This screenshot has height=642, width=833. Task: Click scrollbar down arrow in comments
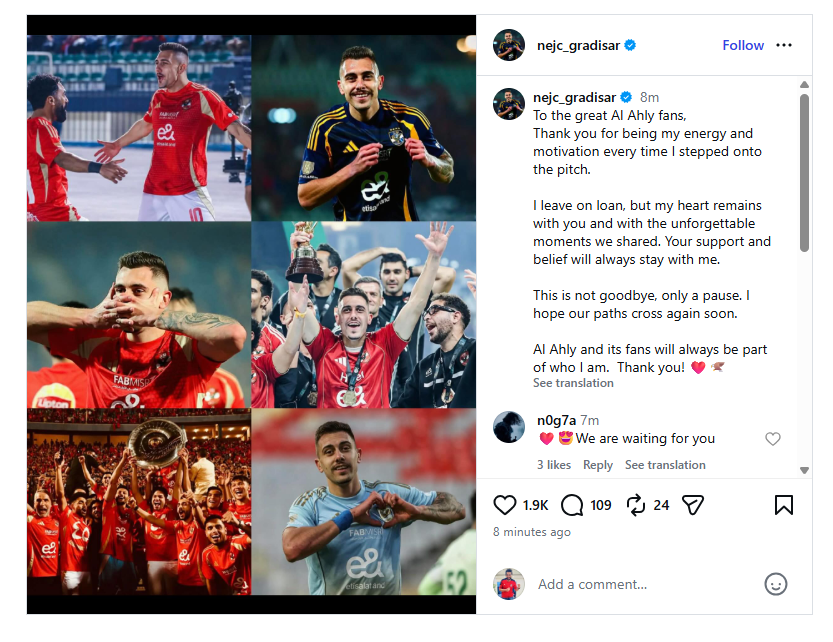coord(804,470)
